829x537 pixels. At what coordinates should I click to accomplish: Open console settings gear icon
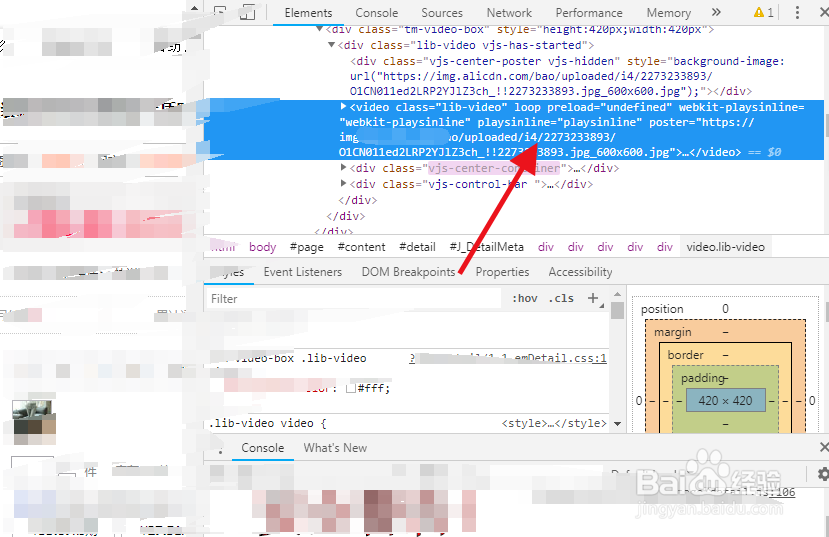coord(823,474)
